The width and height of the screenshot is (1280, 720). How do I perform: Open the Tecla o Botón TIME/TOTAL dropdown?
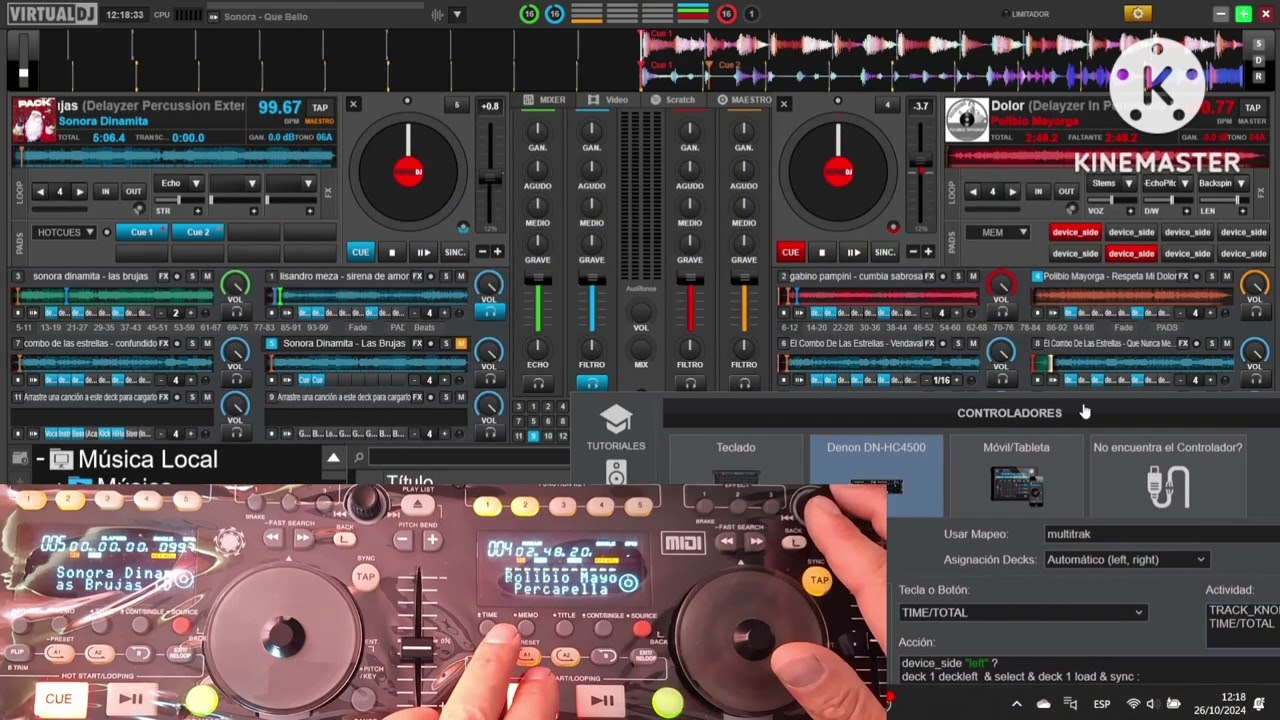(1022, 612)
